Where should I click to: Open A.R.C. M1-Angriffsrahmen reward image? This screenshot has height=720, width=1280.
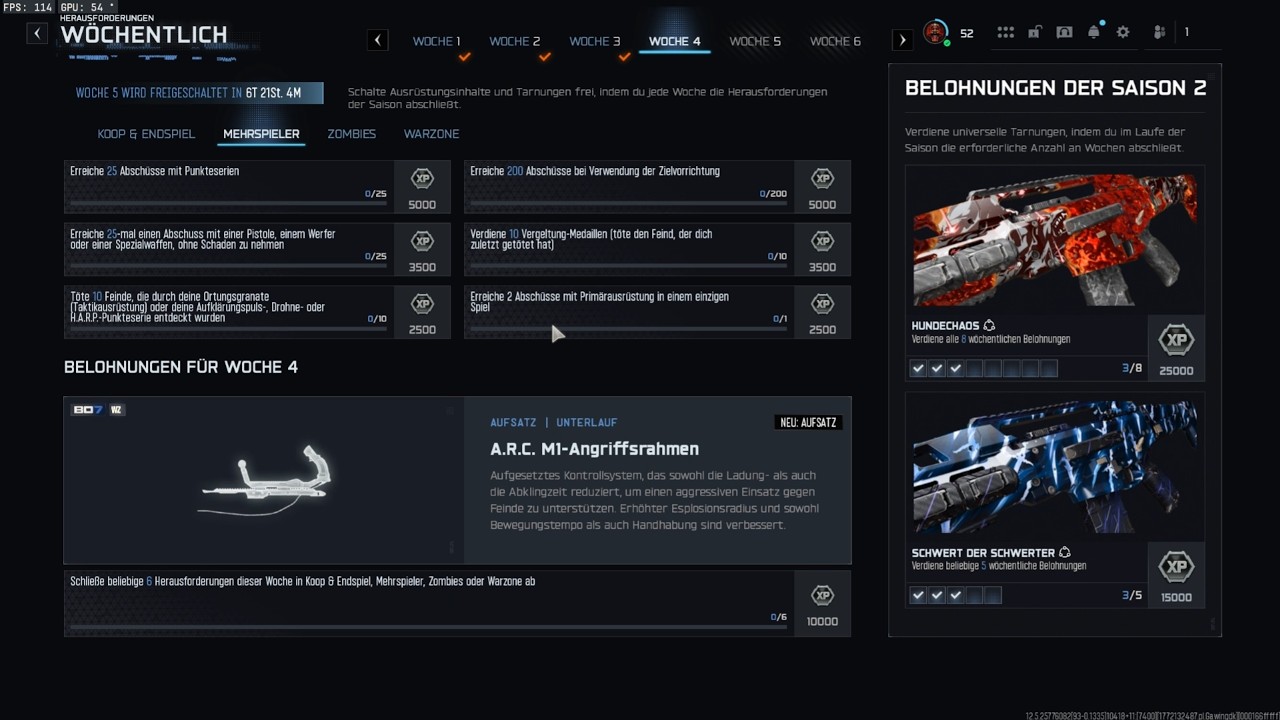point(264,481)
